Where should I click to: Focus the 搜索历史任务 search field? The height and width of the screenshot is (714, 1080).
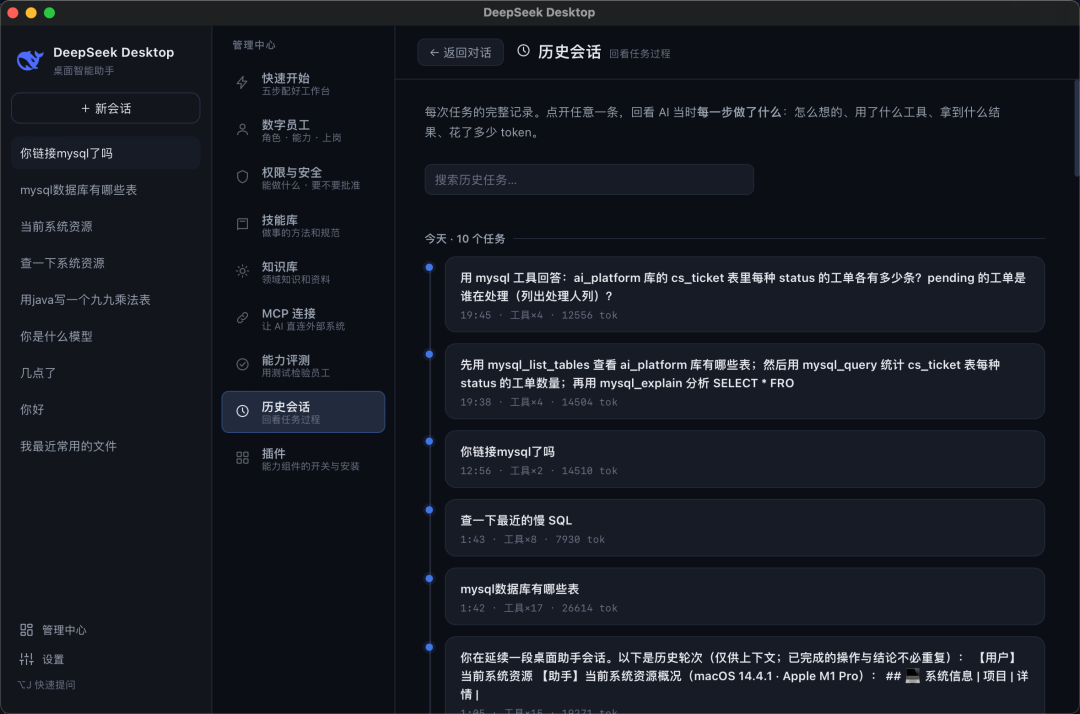tap(589, 180)
